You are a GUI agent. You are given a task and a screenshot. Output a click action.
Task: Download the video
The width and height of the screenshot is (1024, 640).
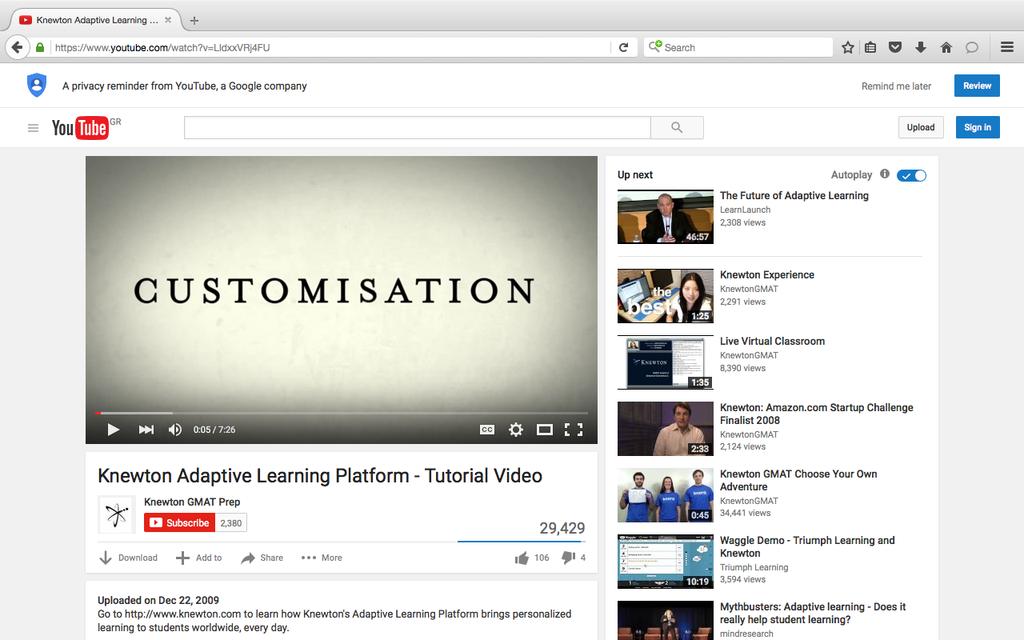(128, 558)
